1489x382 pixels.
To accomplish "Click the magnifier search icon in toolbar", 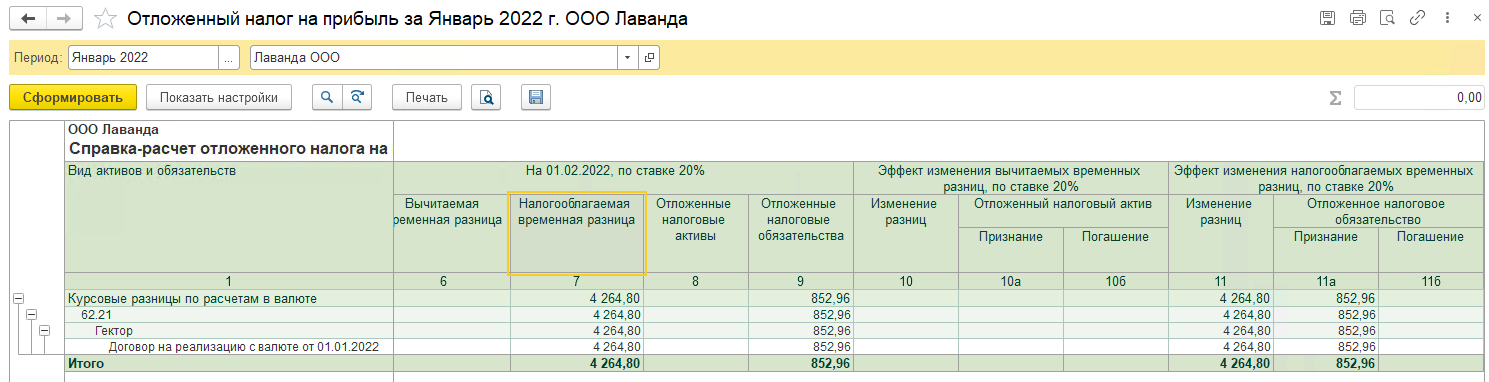I will click(327, 97).
